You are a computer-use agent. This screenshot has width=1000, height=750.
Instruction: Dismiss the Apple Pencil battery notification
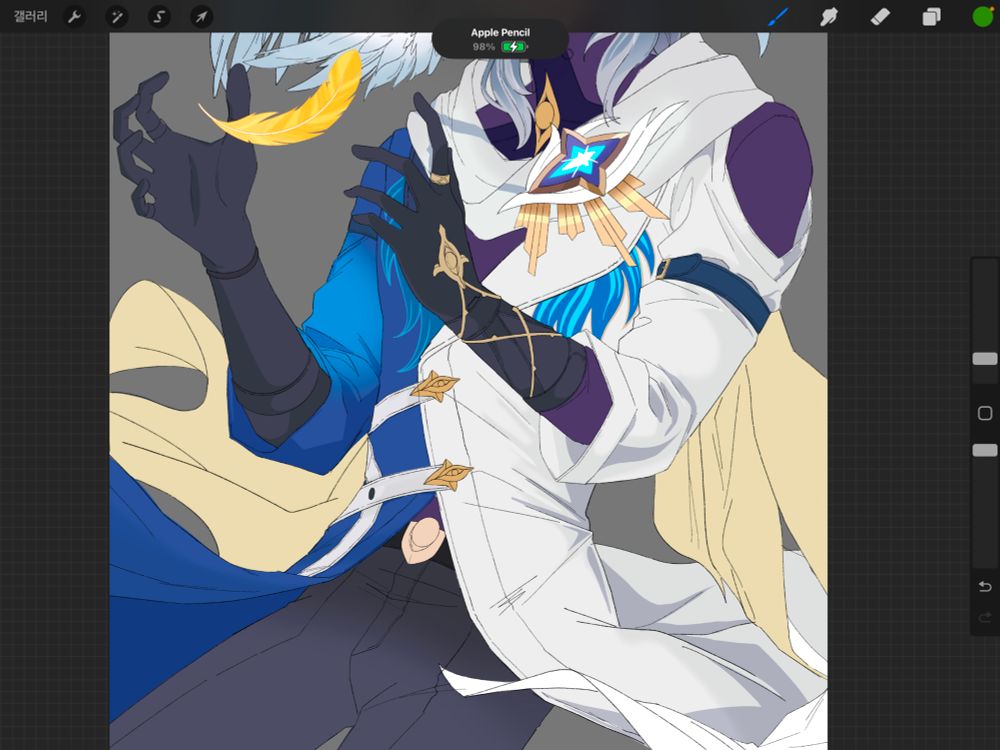point(500,39)
